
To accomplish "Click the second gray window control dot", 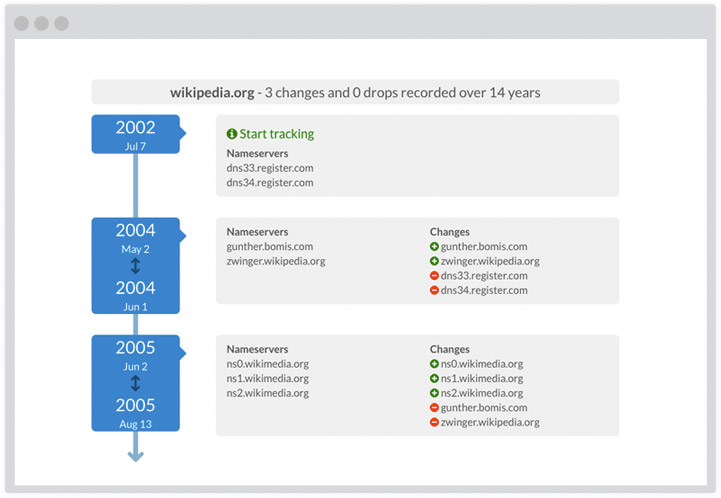I will point(41,23).
